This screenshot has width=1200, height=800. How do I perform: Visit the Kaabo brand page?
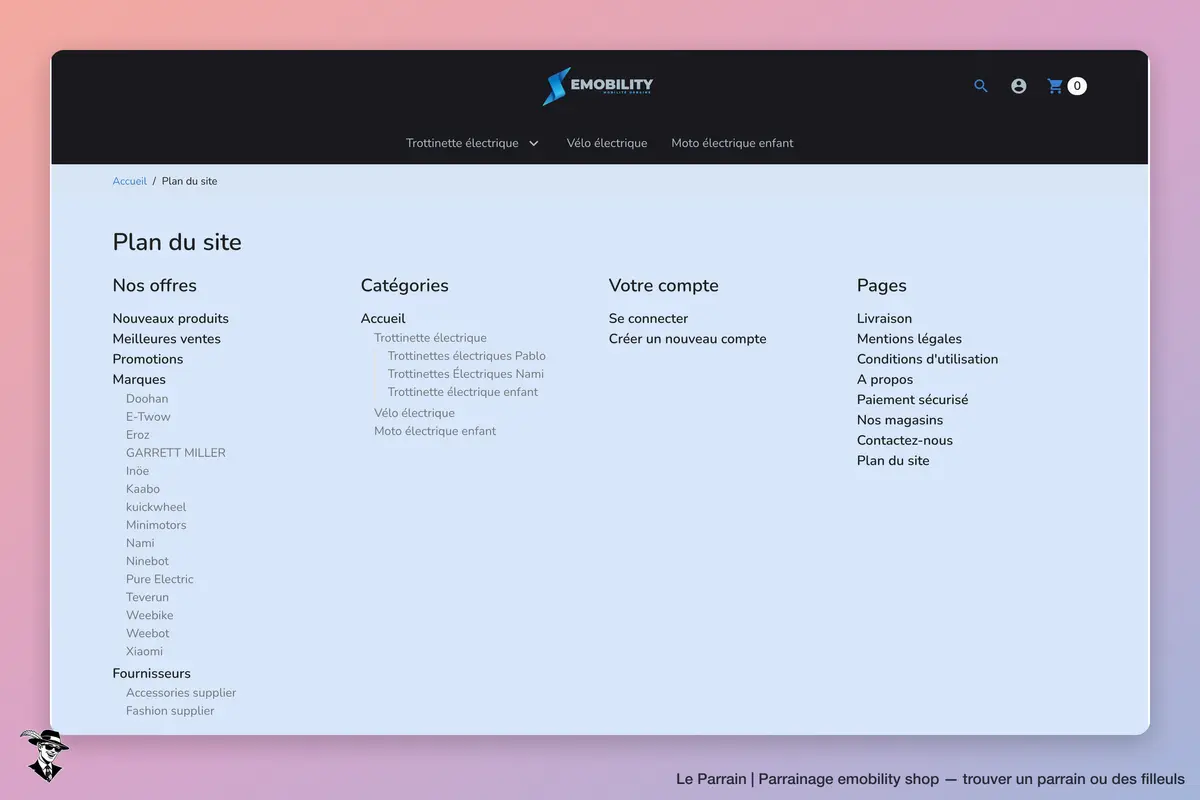click(x=143, y=489)
